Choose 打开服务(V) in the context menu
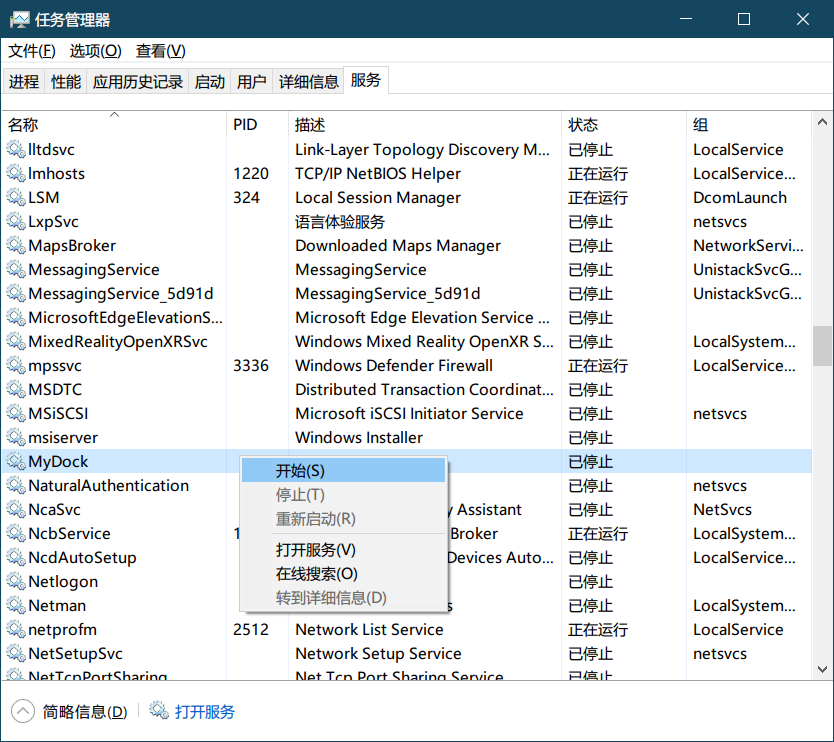 point(343,549)
